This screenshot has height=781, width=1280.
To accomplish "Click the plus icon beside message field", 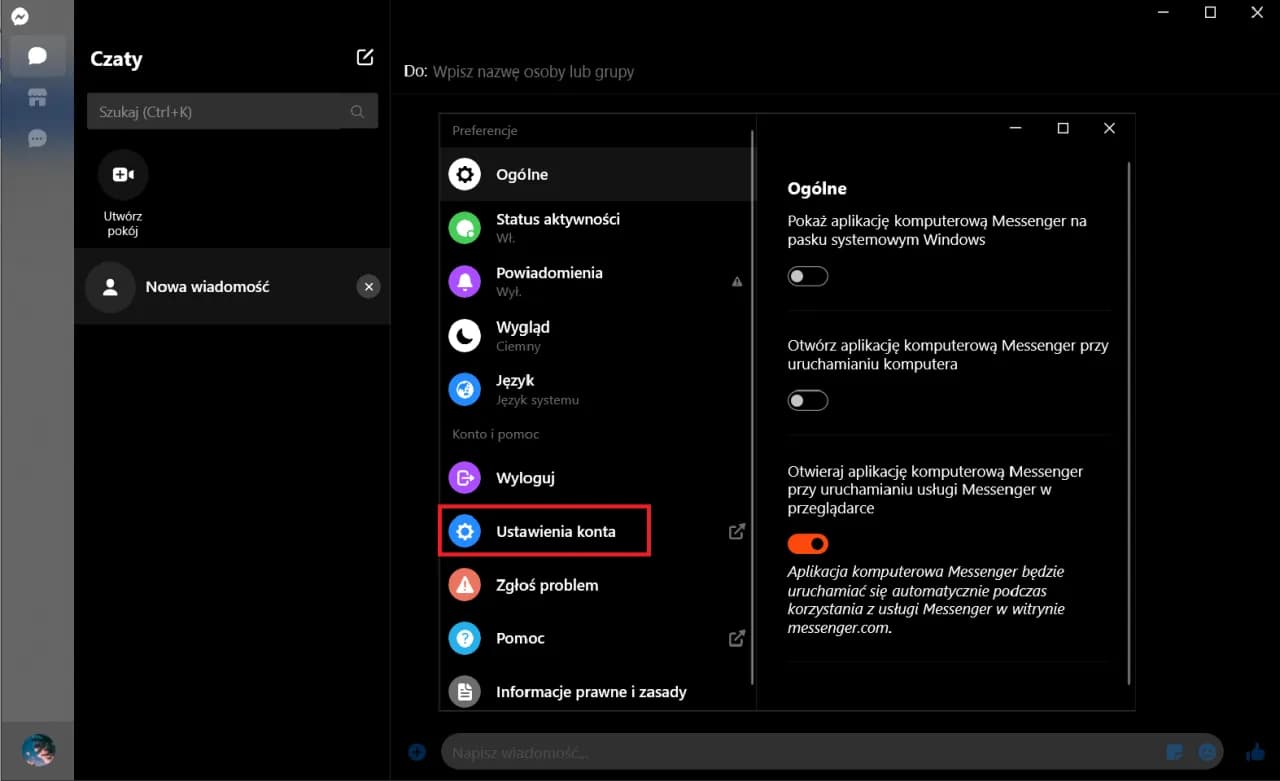I will [417, 752].
